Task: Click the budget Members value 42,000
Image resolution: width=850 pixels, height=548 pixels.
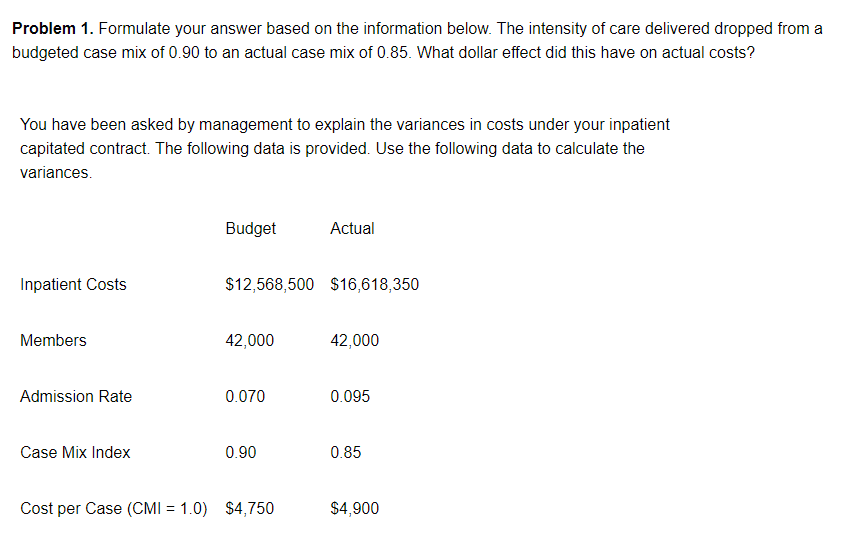Action: tap(249, 340)
